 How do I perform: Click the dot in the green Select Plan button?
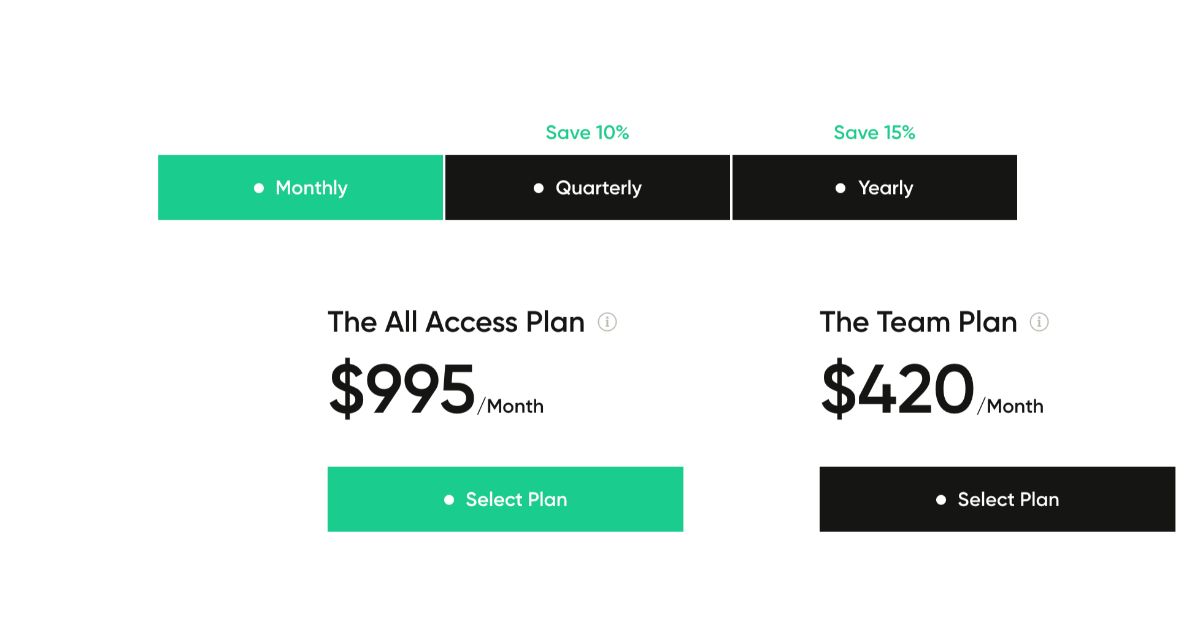449,499
